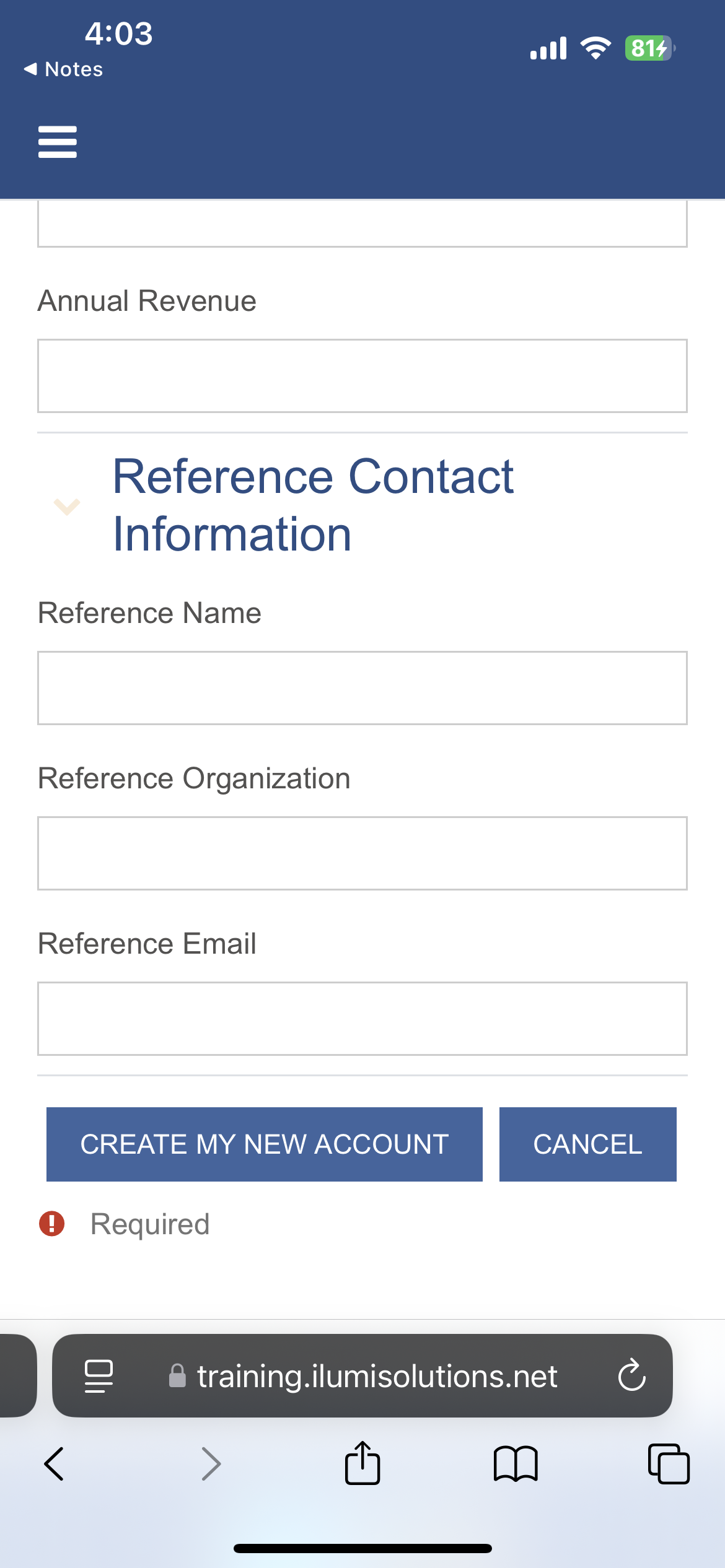The width and height of the screenshot is (725, 1568).
Task: Return to the Notes app
Action: click(63, 69)
